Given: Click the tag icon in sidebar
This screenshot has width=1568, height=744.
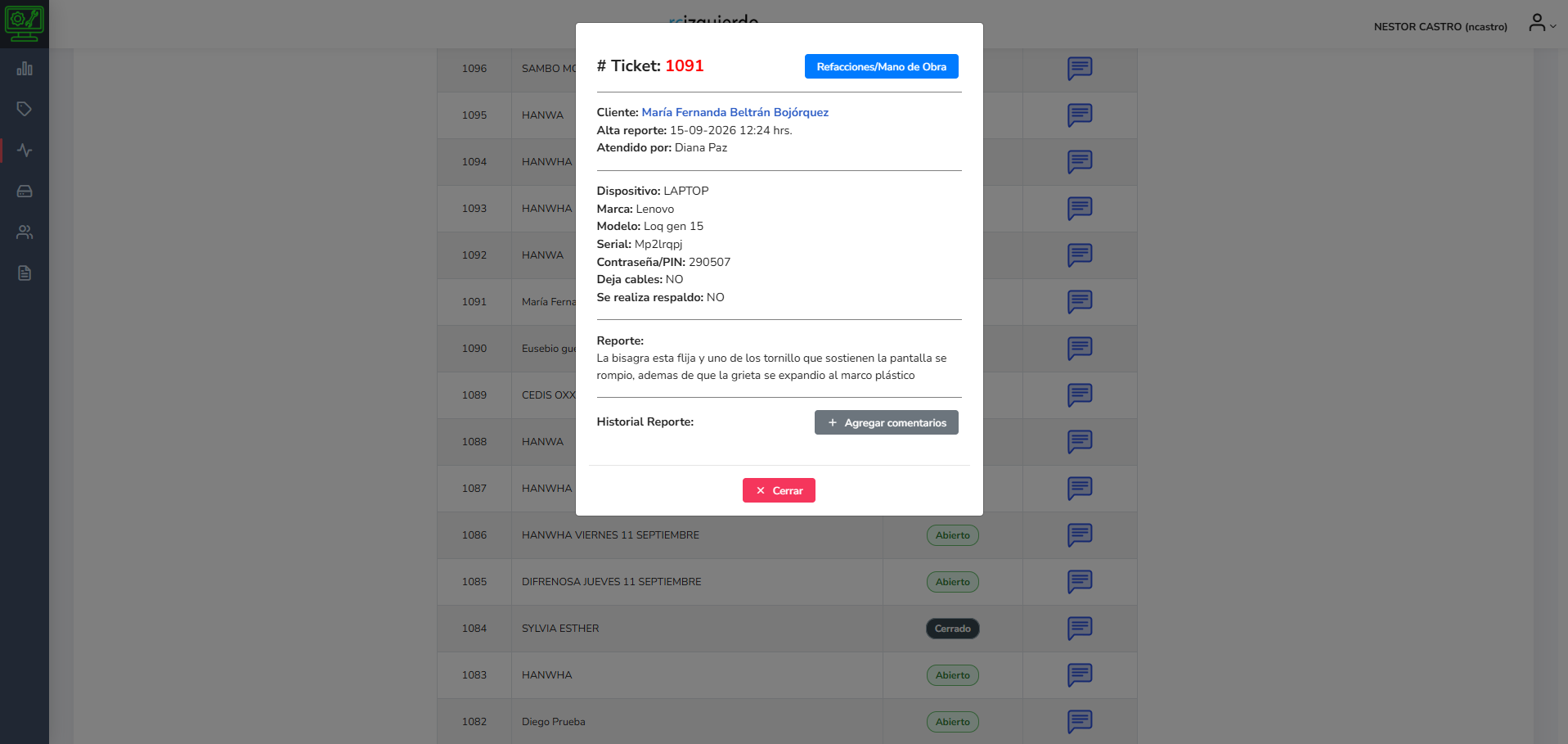Looking at the screenshot, I should (25, 109).
